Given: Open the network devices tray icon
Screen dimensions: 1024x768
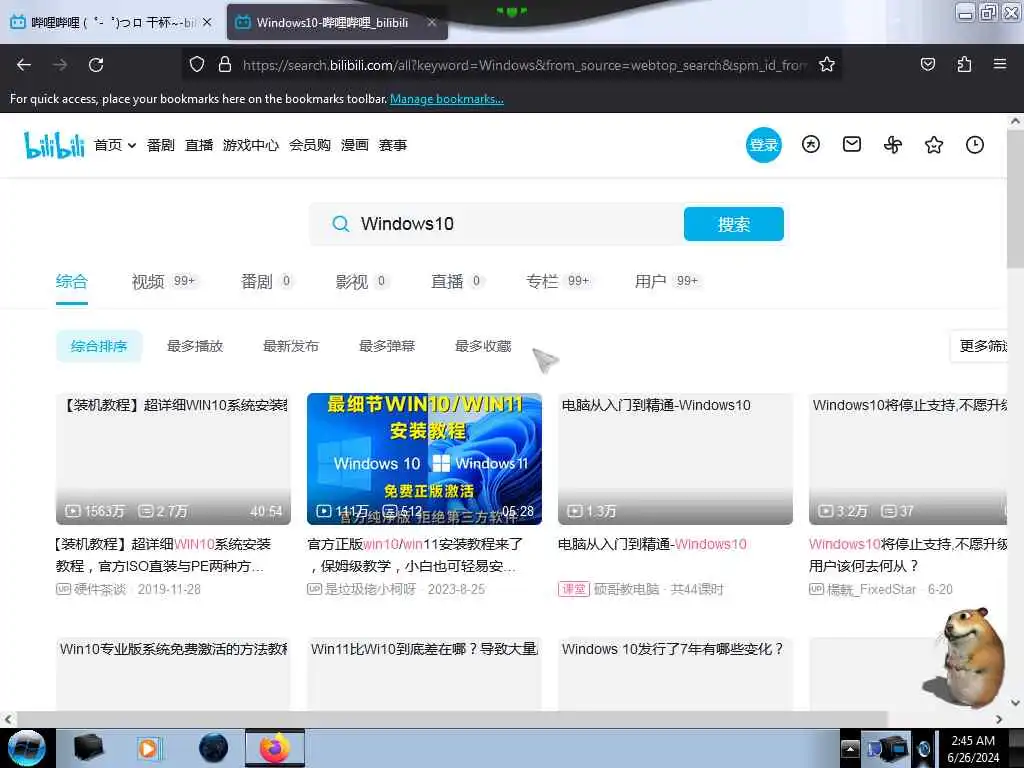Looking at the screenshot, I should click(887, 748).
